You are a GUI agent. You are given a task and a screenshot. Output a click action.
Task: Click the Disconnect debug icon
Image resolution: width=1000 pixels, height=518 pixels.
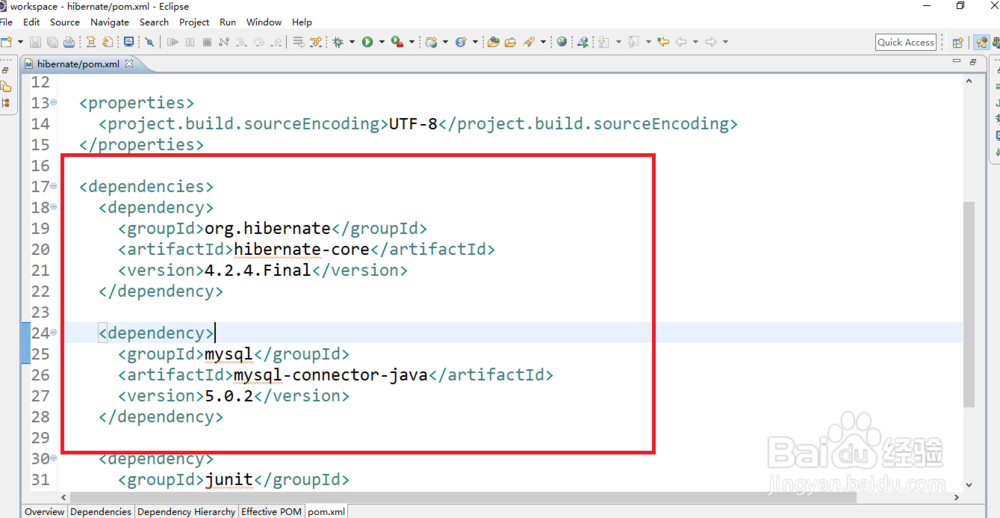[224, 42]
